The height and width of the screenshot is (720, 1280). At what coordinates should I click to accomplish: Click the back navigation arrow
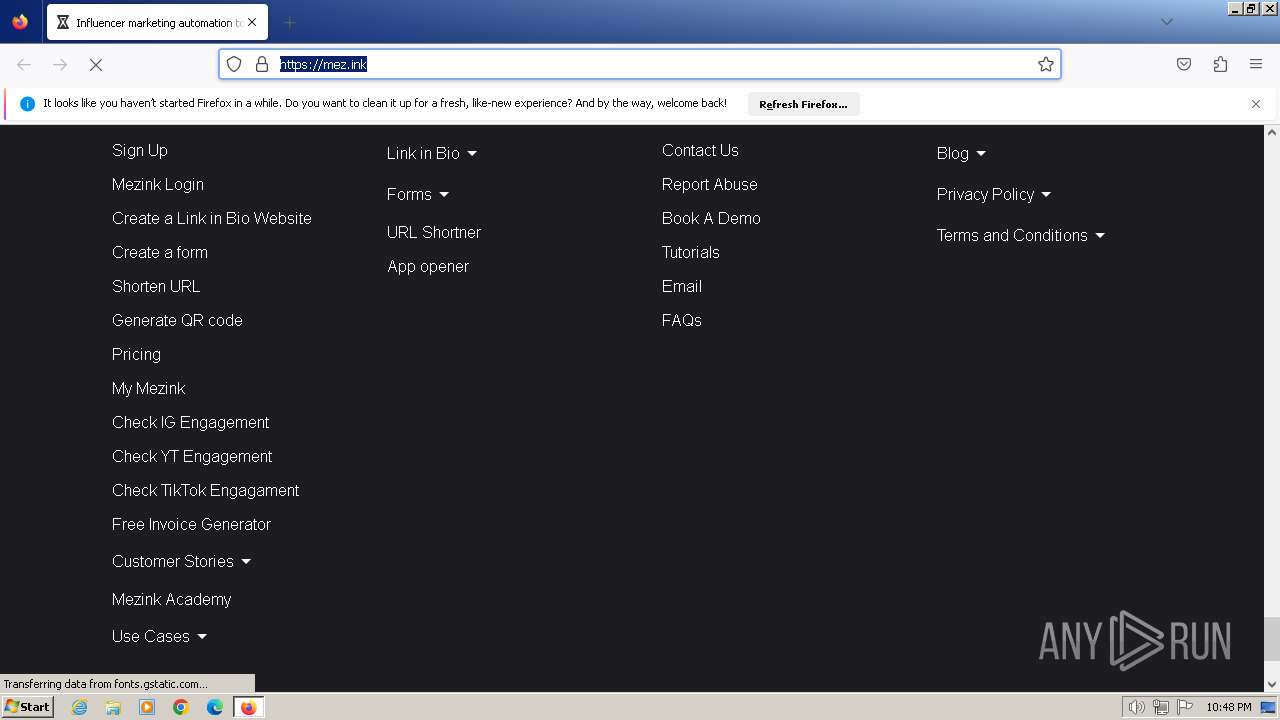[x=24, y=64]
